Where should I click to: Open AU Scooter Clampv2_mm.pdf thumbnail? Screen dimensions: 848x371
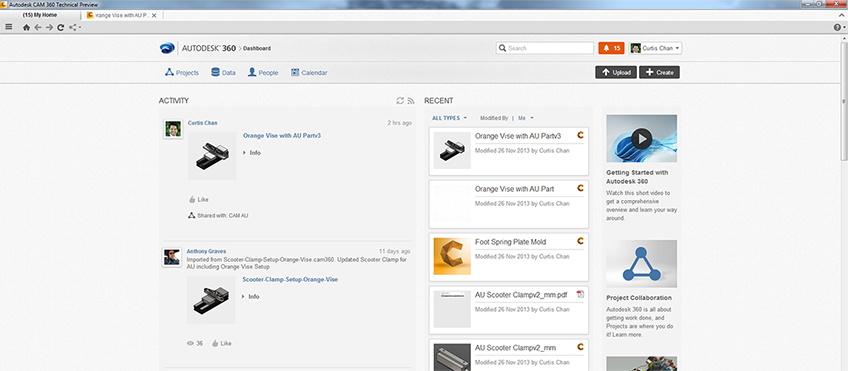pyautogui.click(x=452, y=309)
